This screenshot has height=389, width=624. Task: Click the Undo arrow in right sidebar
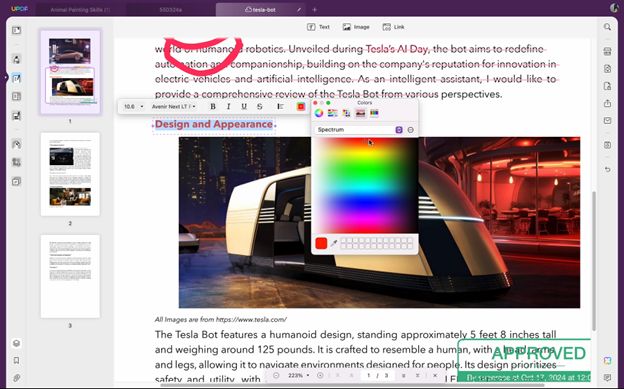tap(607, 169)
